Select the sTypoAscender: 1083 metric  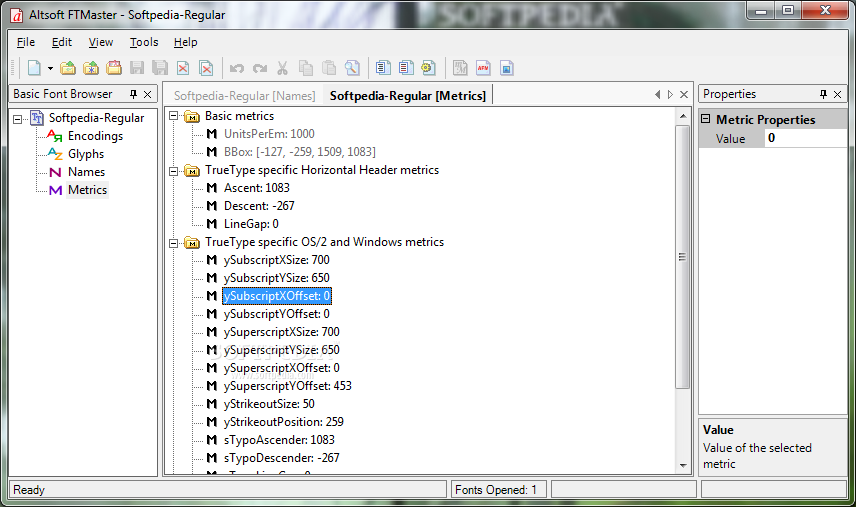(279, 440)
